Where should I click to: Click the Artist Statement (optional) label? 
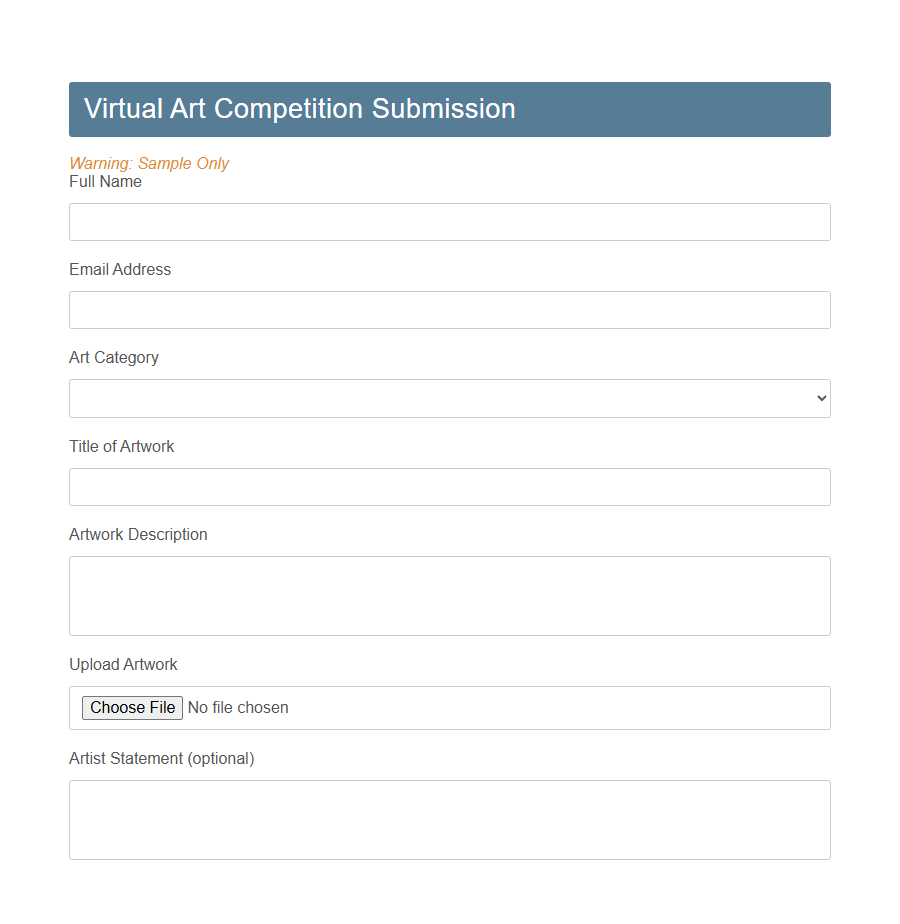(x=161, y=758)
